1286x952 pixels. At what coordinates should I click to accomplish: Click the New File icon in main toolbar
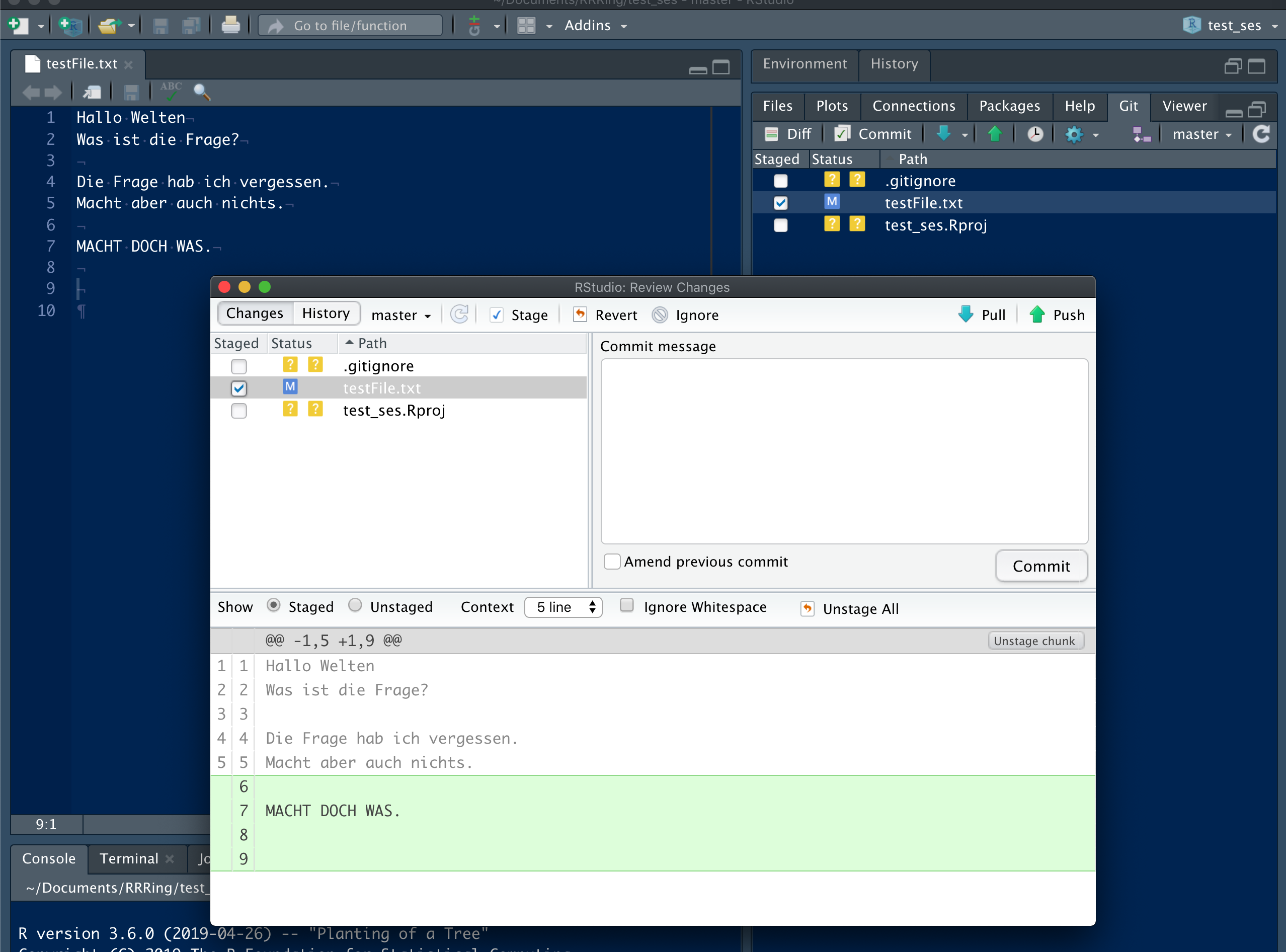coord(19,25)
